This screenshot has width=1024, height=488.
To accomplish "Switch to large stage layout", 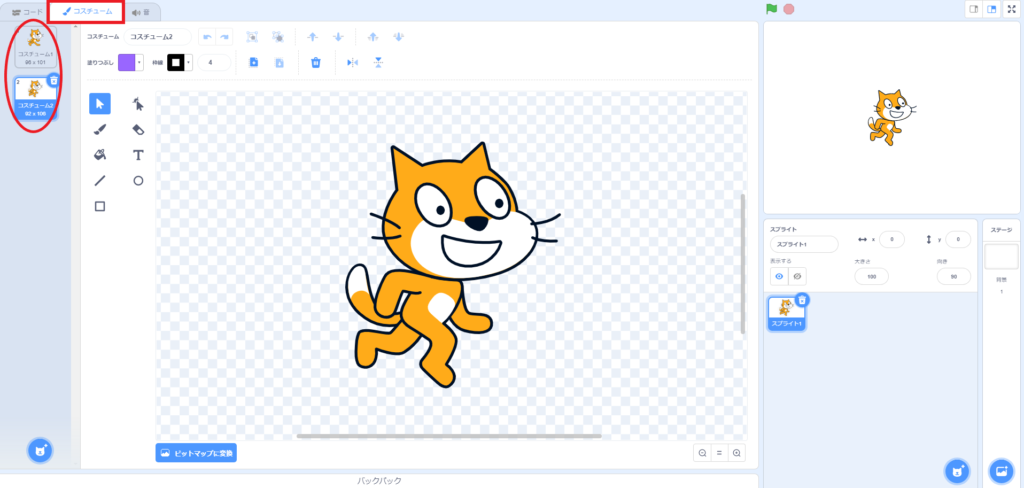I will click(x=992, y=9).
